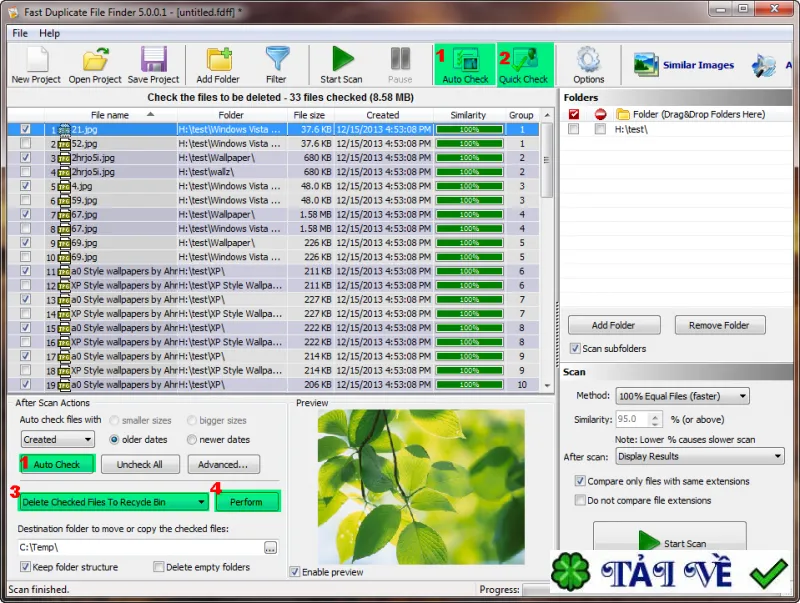800x603 pixels.
Task: Open the Similar Images tool
Action: (685, 63)
